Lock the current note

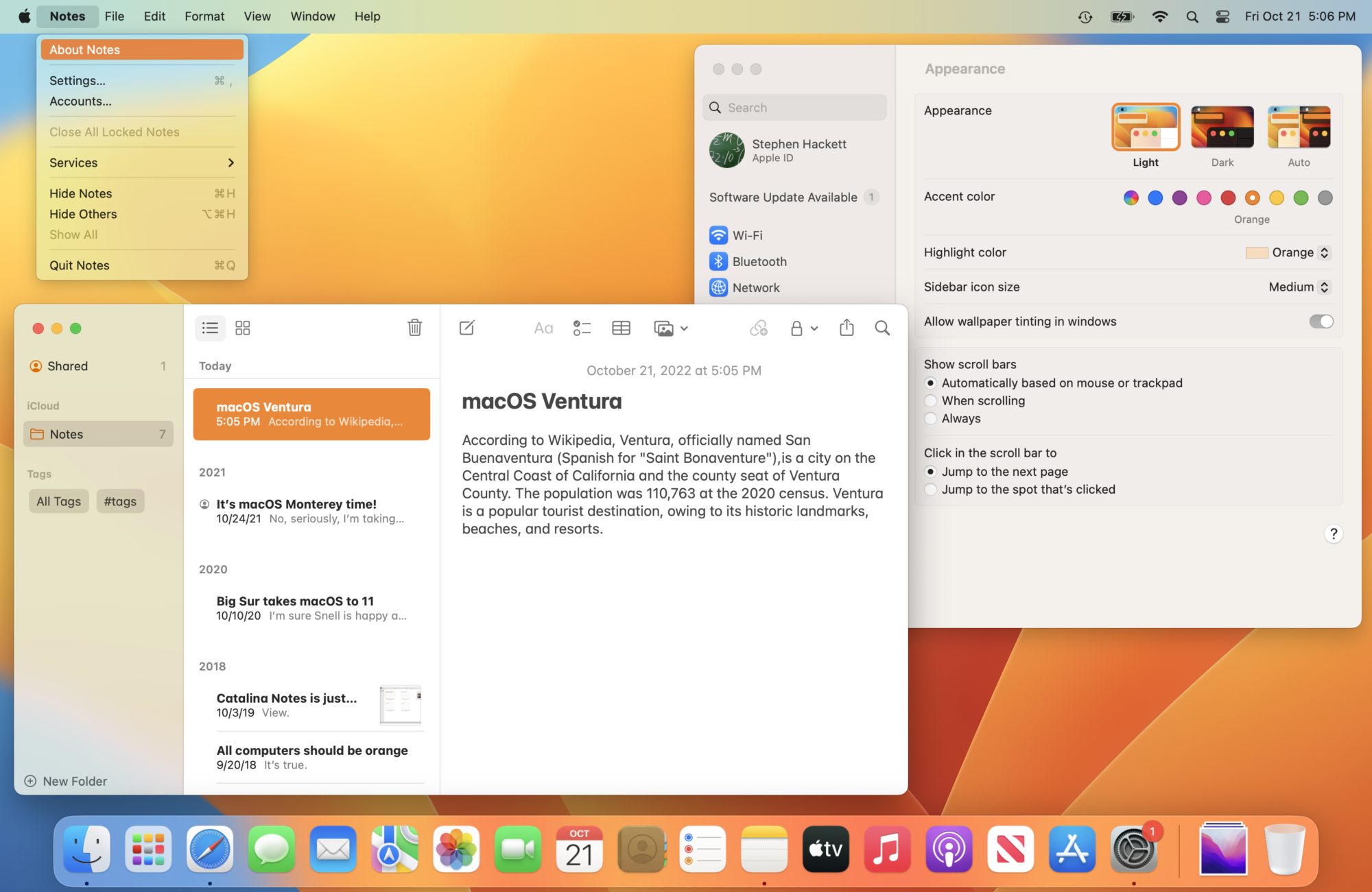796,328
